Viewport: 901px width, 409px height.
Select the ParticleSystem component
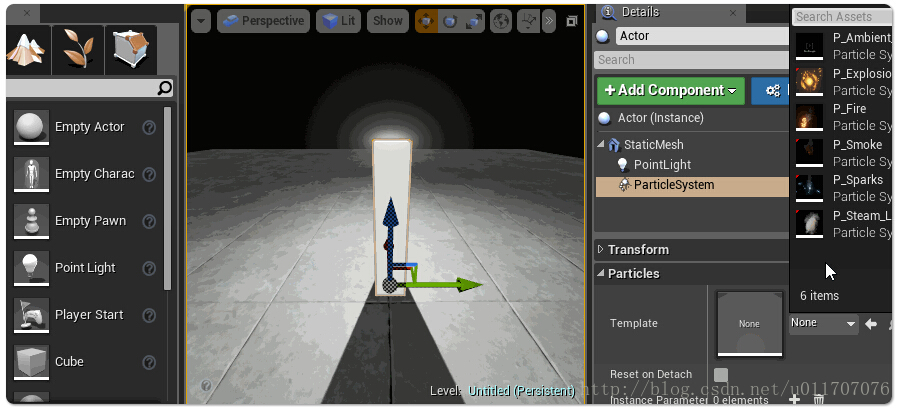pos(692,185)
